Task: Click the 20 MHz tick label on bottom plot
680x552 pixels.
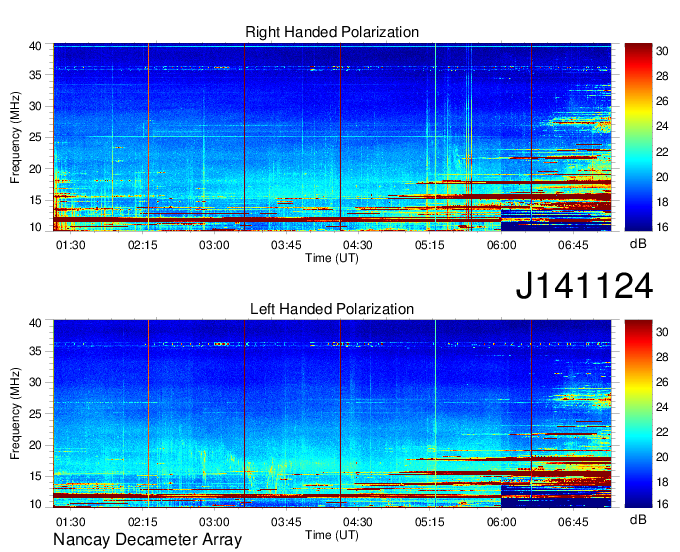Action: (35, 445)
